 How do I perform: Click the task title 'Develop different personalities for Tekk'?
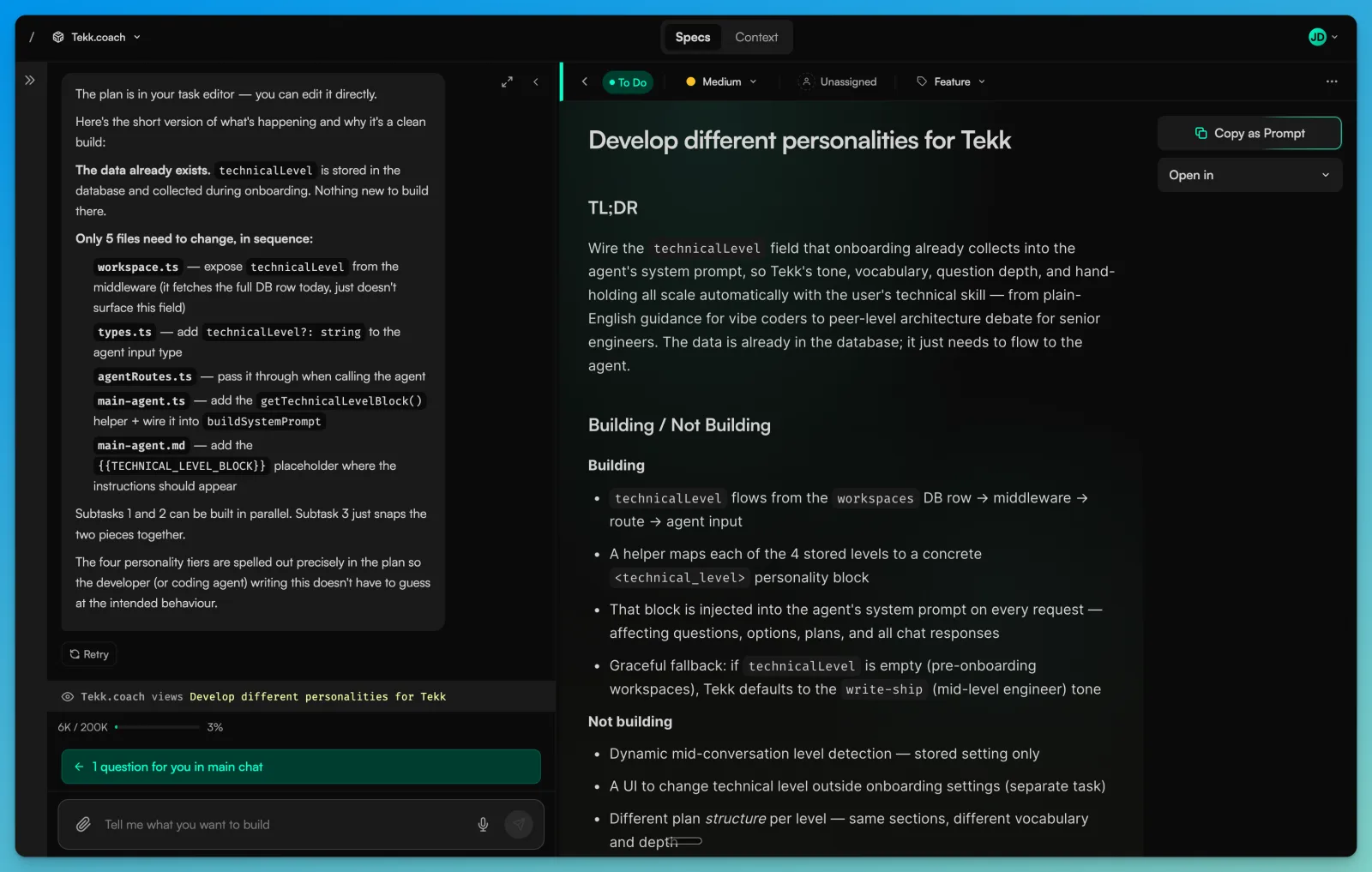pos(799,141)
